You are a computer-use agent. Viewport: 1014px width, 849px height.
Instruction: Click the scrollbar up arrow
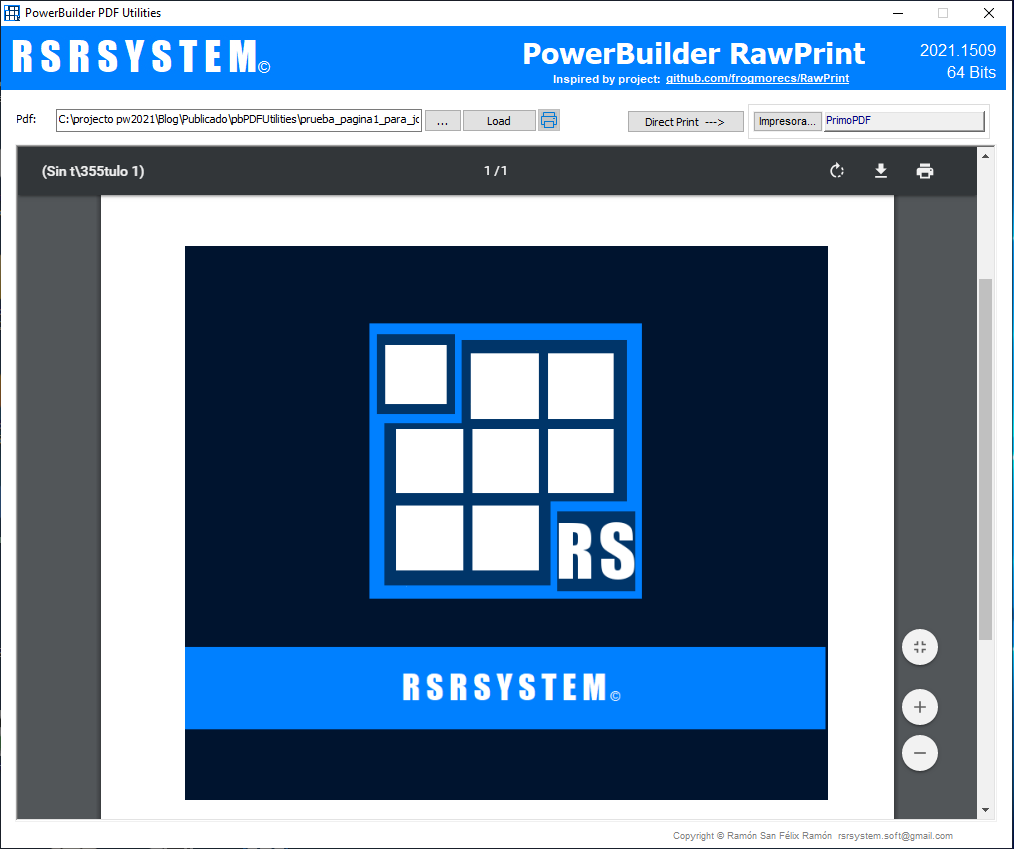[x=985, y=156]
